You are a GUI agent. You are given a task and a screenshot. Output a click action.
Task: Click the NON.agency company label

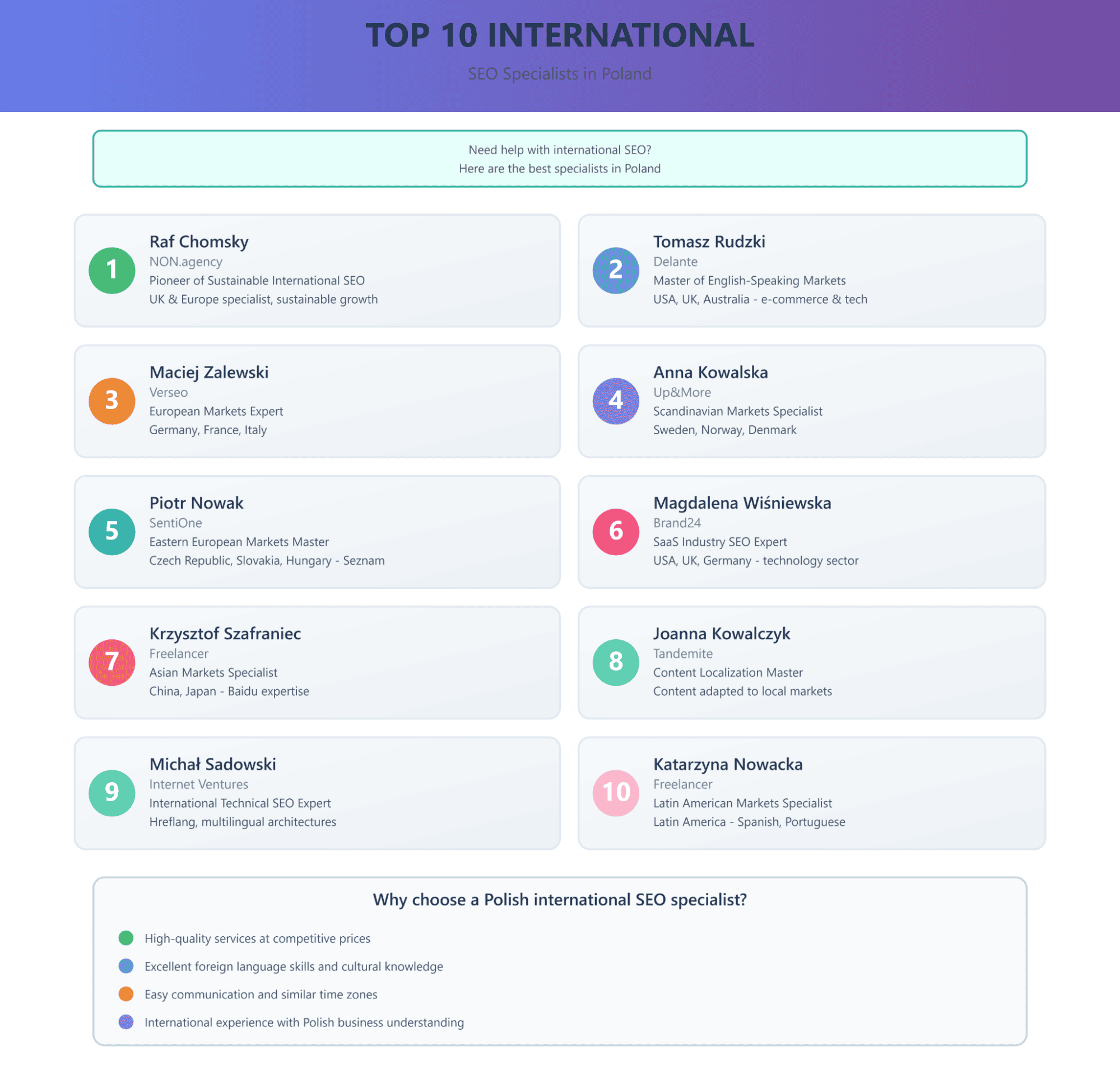point(185,262)
